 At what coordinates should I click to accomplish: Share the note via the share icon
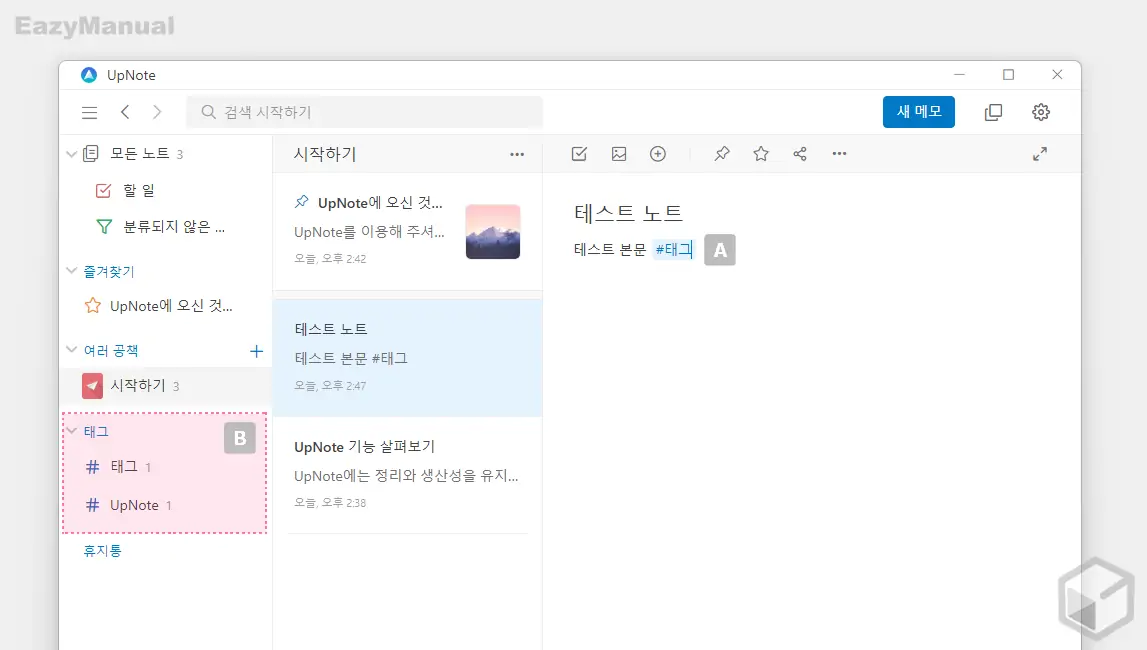tap(800, 154)
